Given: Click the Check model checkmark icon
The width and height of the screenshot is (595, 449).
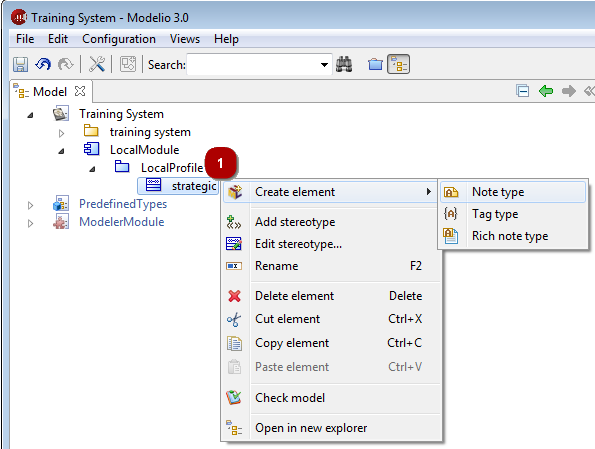Looking at the screenshot, I should (x=234, y=398).
